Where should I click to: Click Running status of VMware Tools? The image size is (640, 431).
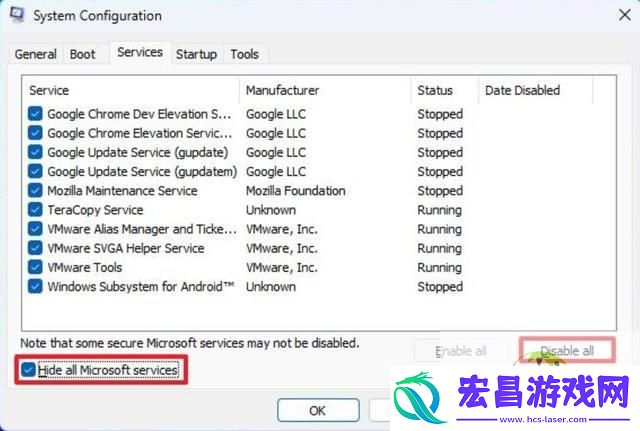[x=440, y=268]
